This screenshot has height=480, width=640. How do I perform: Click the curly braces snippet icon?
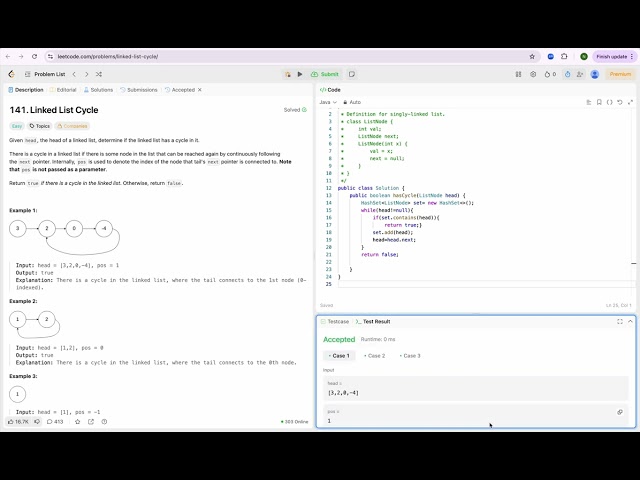609,102
